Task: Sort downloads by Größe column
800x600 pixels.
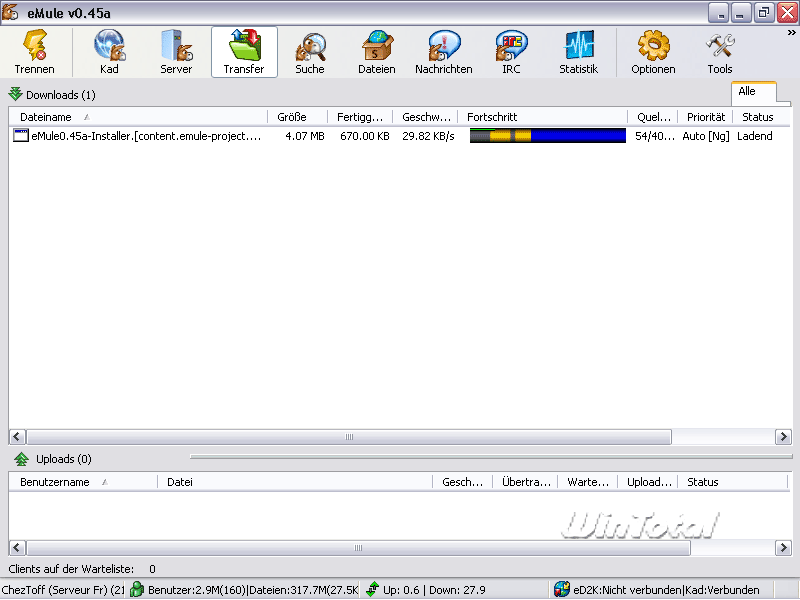Action: 298,117
